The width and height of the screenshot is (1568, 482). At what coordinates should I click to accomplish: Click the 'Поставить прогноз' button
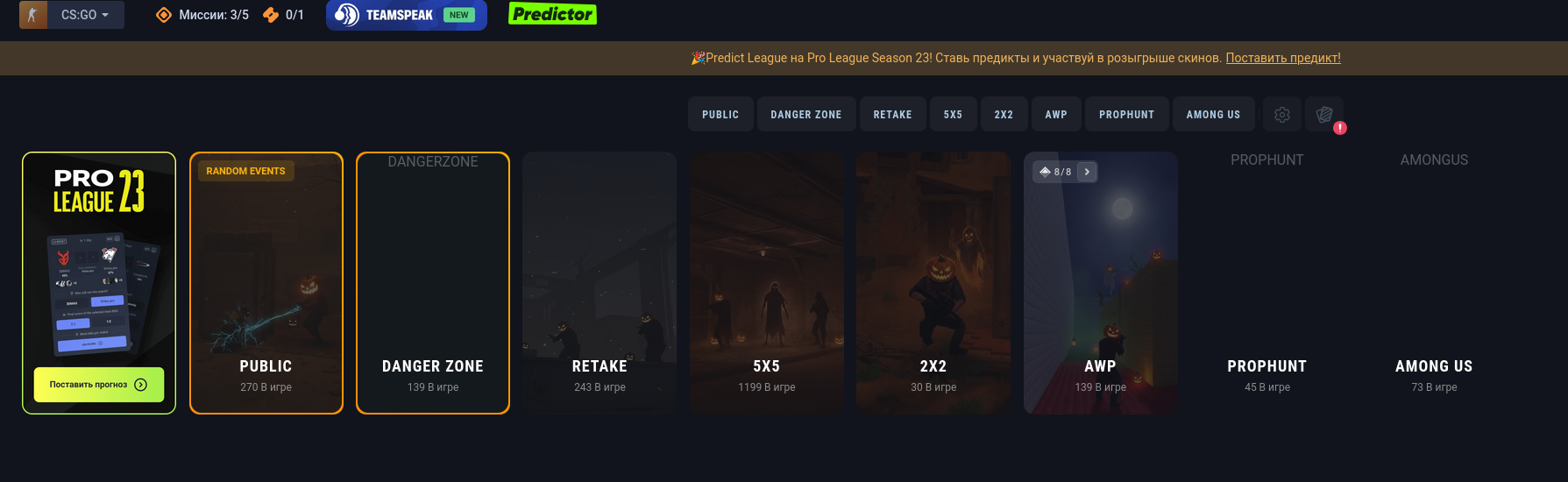click(x=99, y=385)
